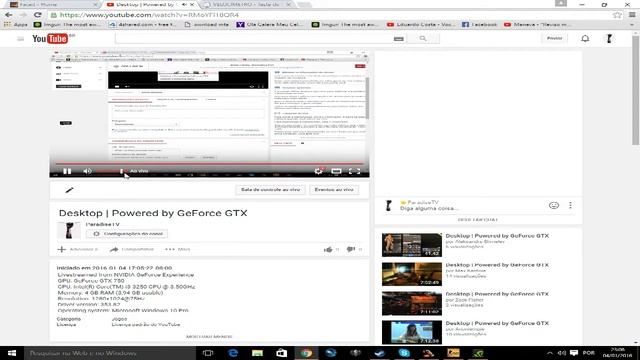Click into the YouTube search field
640x360 pixels.
point(253,38)
